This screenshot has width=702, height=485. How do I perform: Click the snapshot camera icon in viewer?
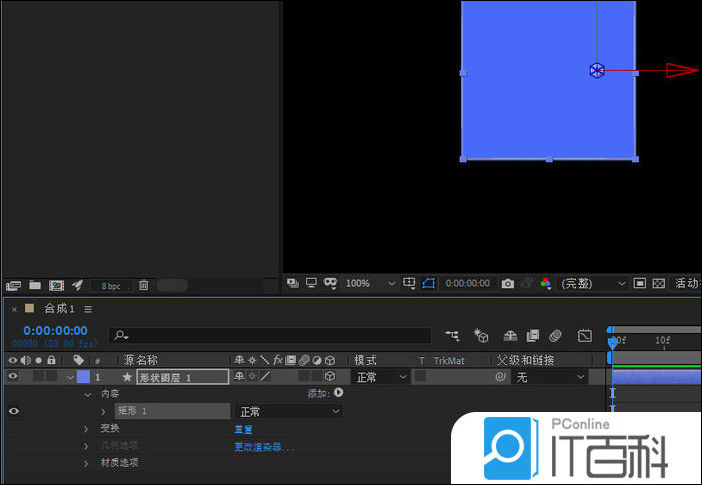point(508,284)
